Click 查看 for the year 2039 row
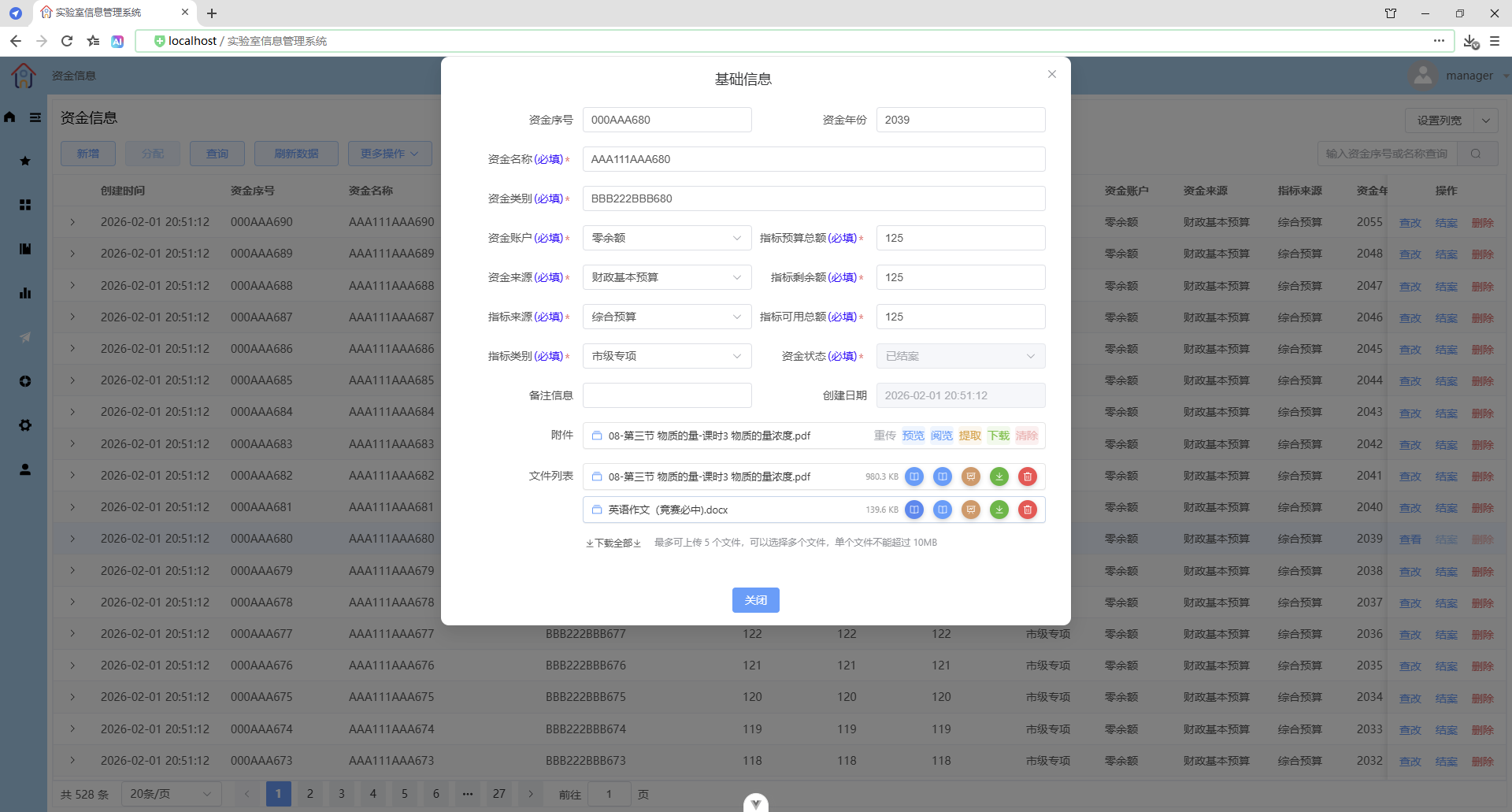1512x812 pixels. tap(1410, 539)
